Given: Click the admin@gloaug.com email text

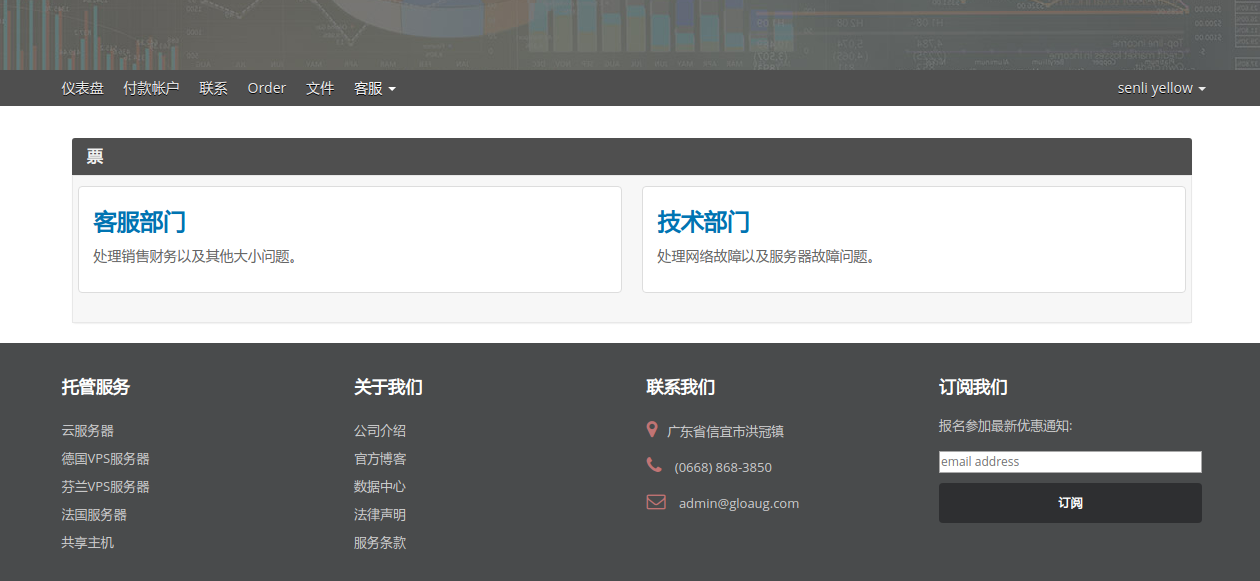Looking at the screenshot, I should (x=739, y=503).
